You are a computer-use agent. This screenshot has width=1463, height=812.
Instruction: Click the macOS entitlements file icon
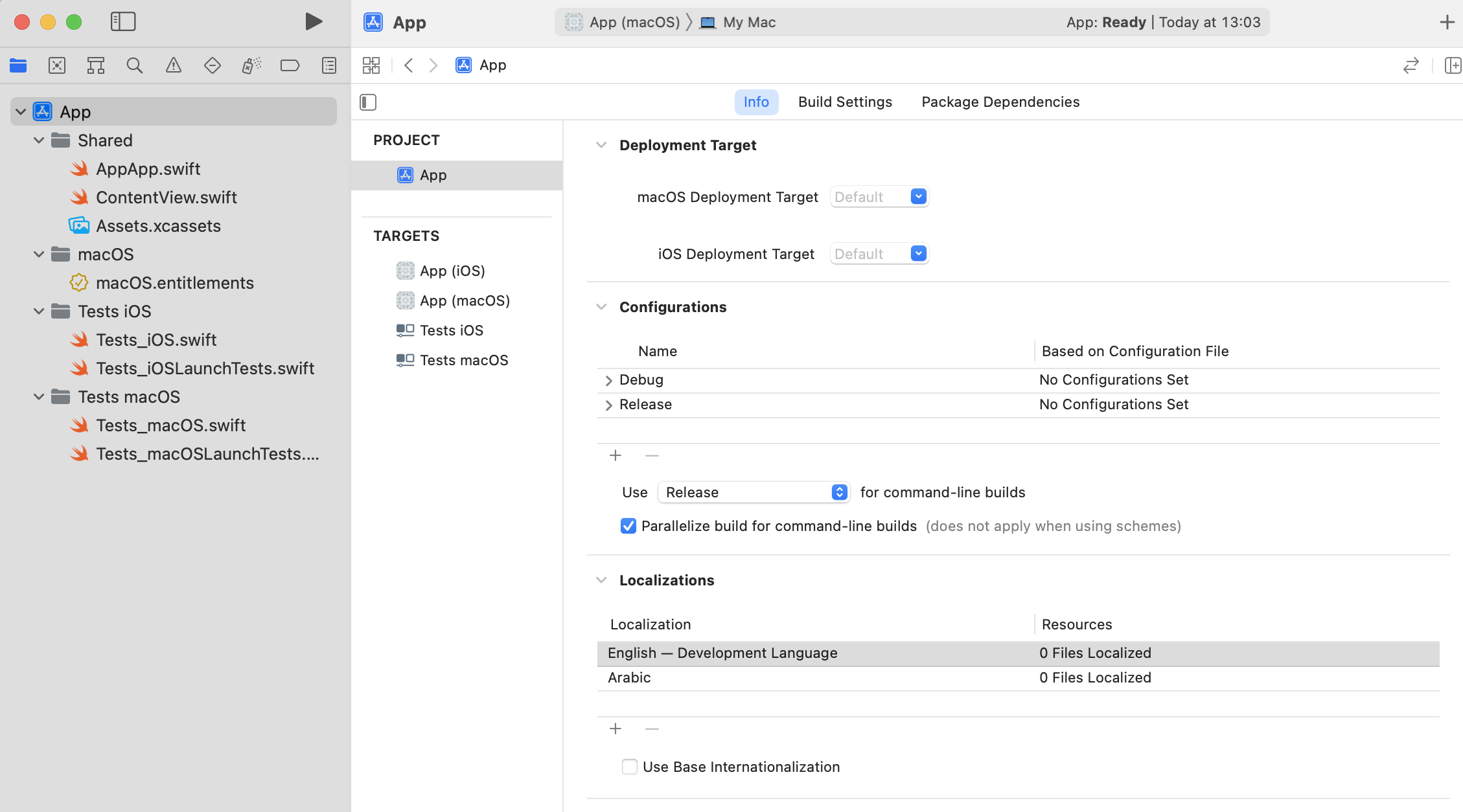click(79, 282)
